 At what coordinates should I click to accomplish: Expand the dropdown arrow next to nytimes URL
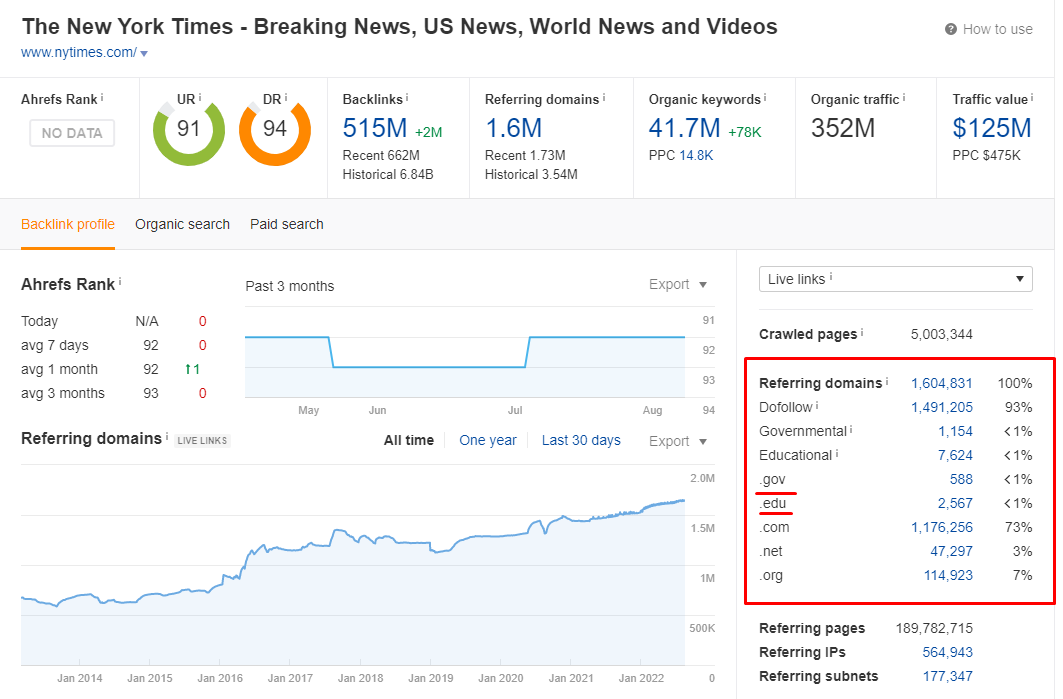[x=144, y=53]
